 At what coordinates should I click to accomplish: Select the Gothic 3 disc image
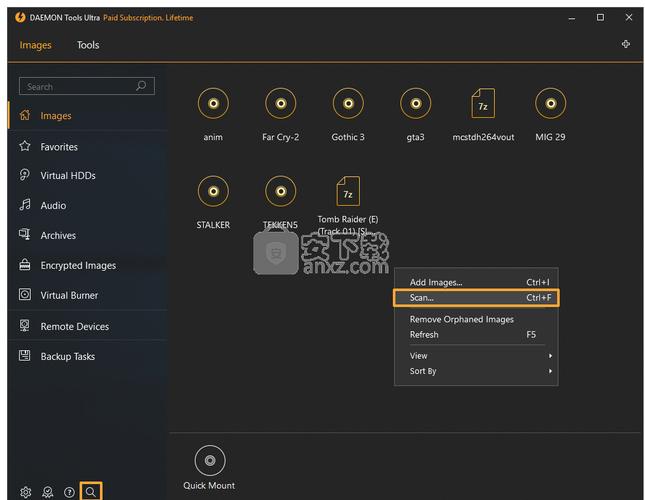click(x=348, y=104)
